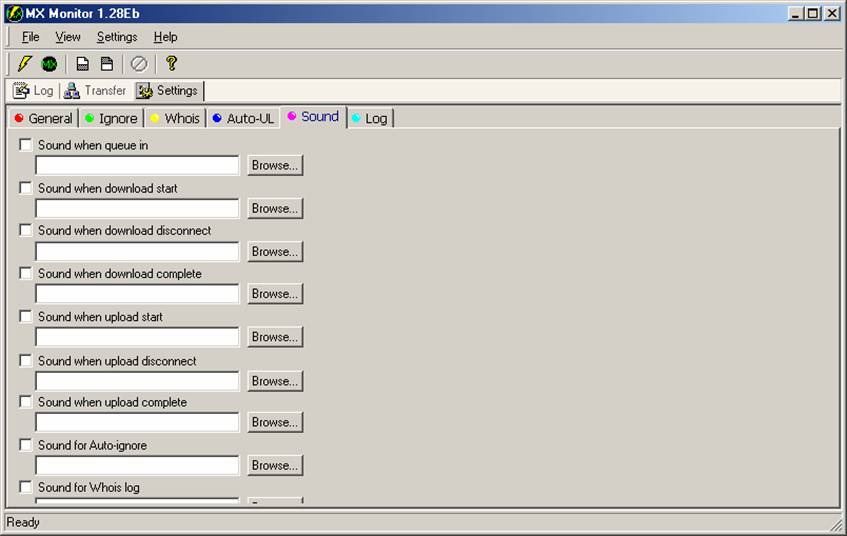Click the second document icon in toolbar
The width and height of the screenshot is (847, 536).
[x=107, y=63]
